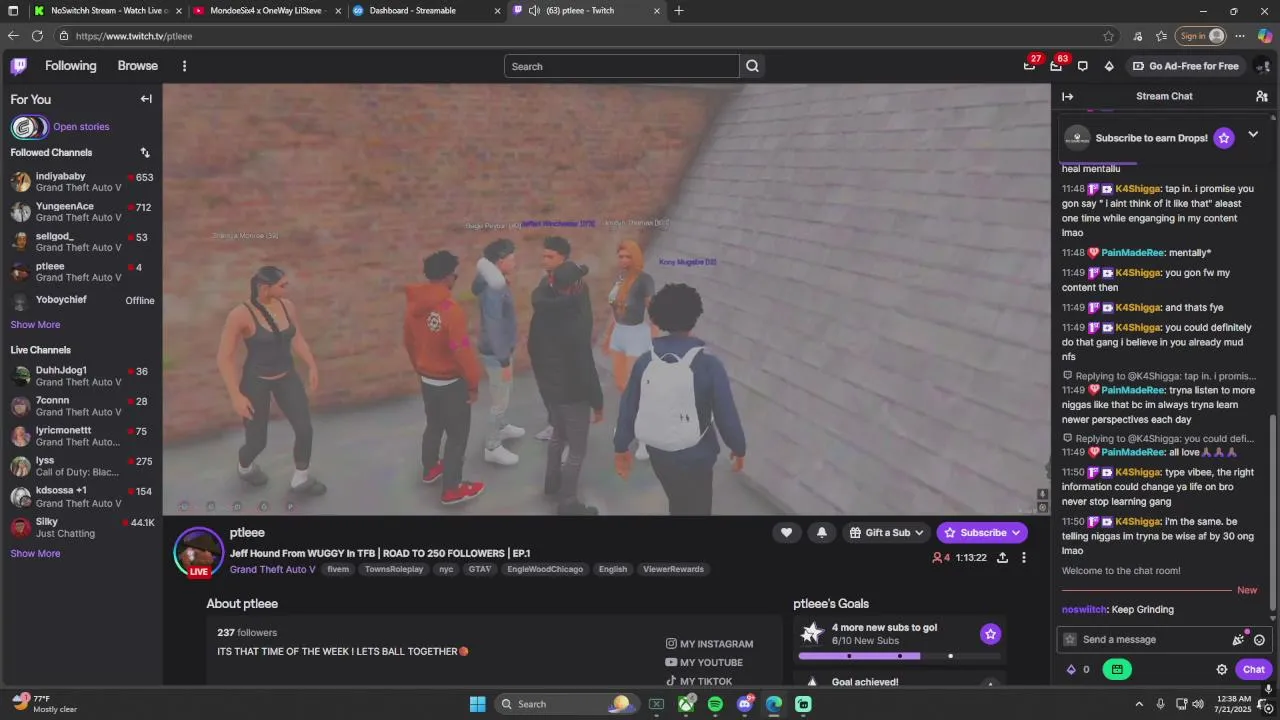Bookmark page with star icon in address bar
Screen dimensions: 1280x720
pyautogui.click(x=1108, y=36)
